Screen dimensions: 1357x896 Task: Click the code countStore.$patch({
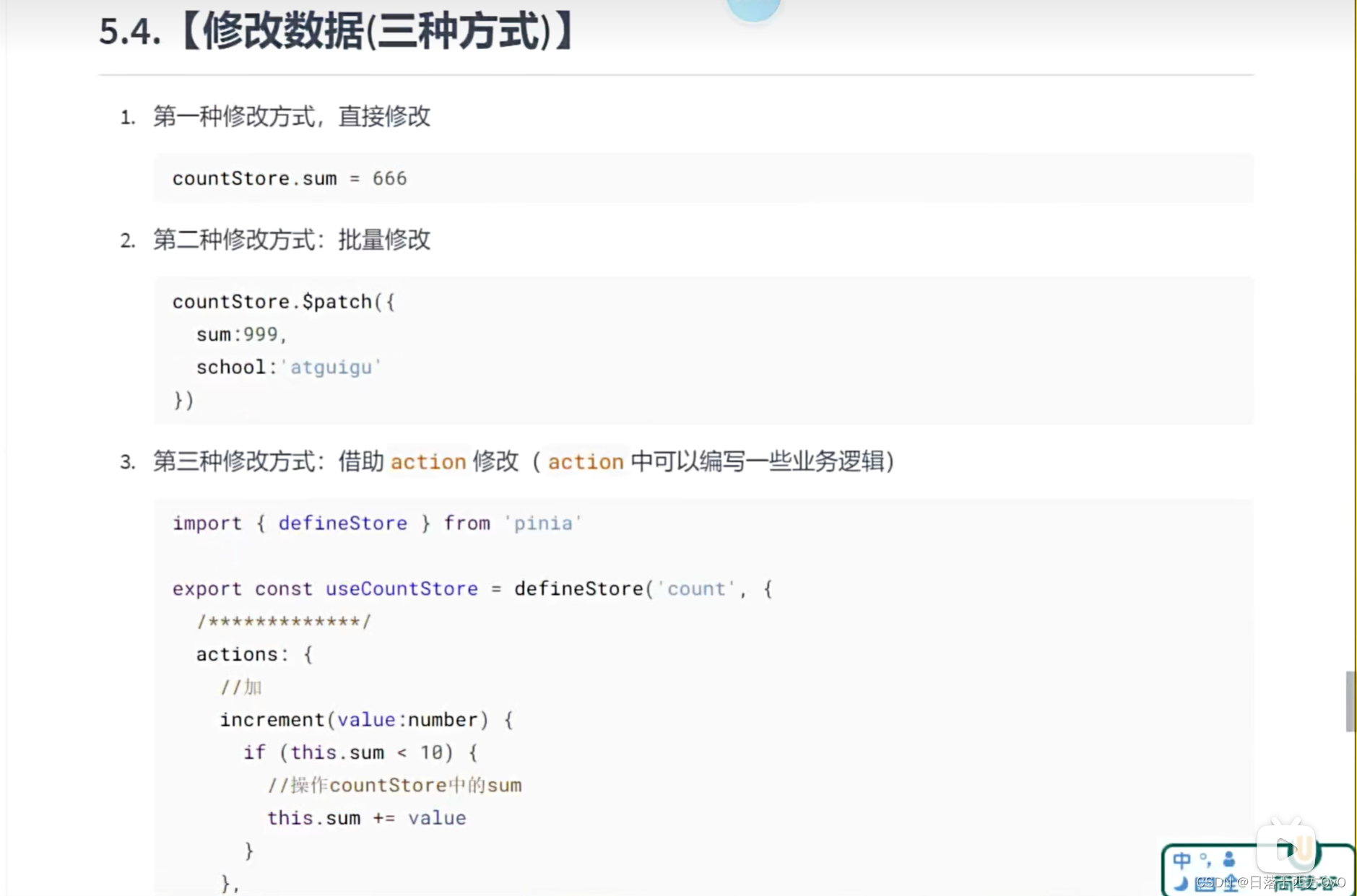284,302
